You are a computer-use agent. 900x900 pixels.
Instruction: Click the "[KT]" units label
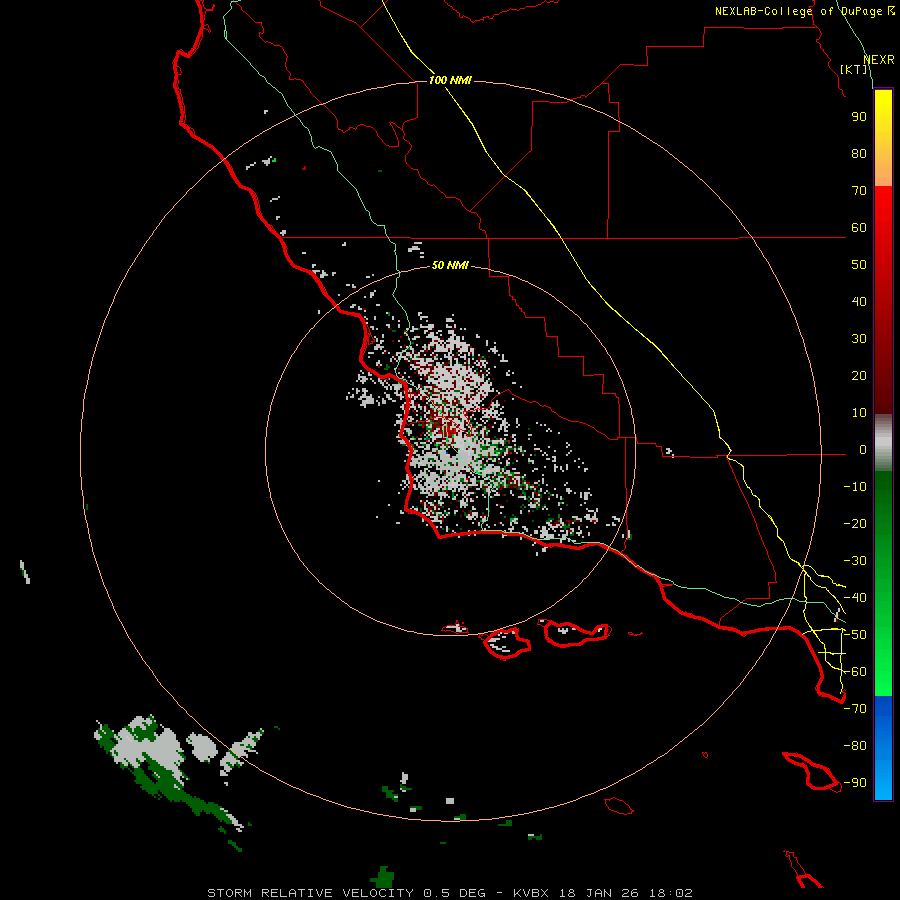click(854, 69)
